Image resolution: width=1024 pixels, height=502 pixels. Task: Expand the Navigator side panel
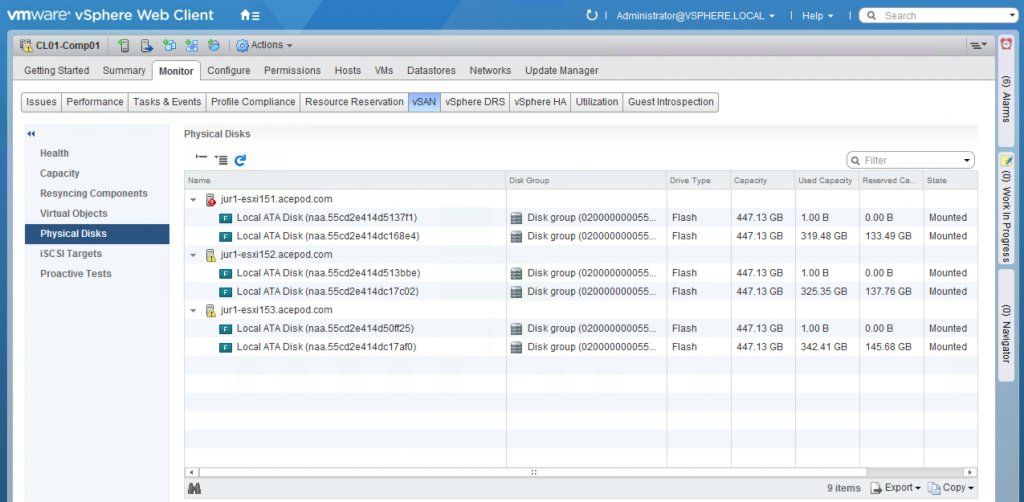1006,324
